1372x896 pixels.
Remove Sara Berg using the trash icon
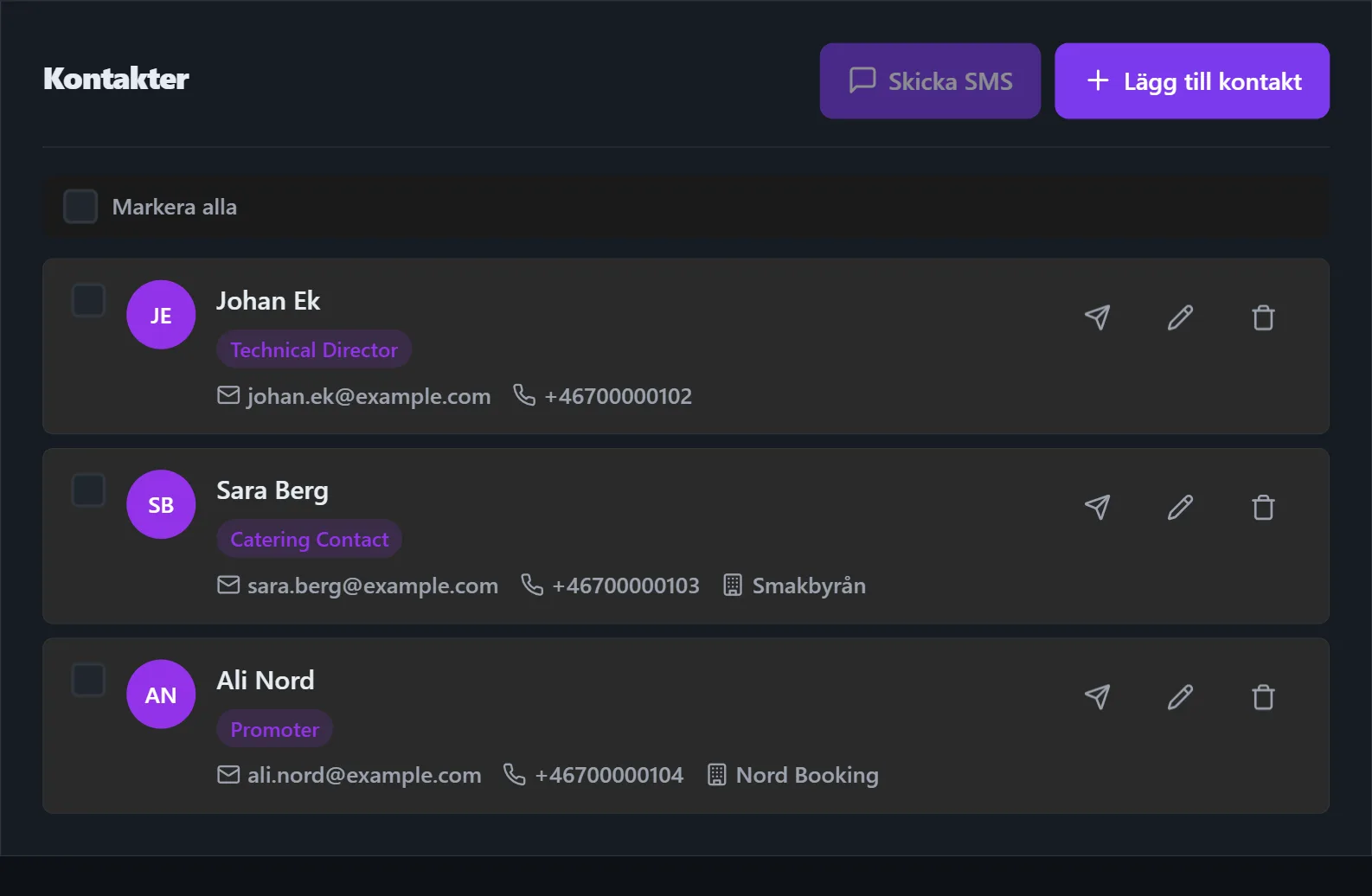pos(1263,507)
